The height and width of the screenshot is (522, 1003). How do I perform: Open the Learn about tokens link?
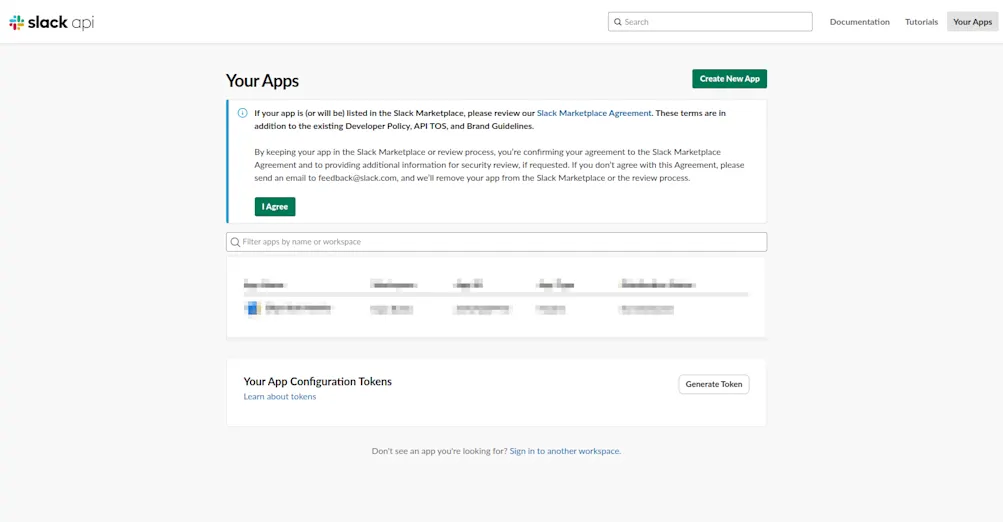pyautogui.click(x=280, y=397)
